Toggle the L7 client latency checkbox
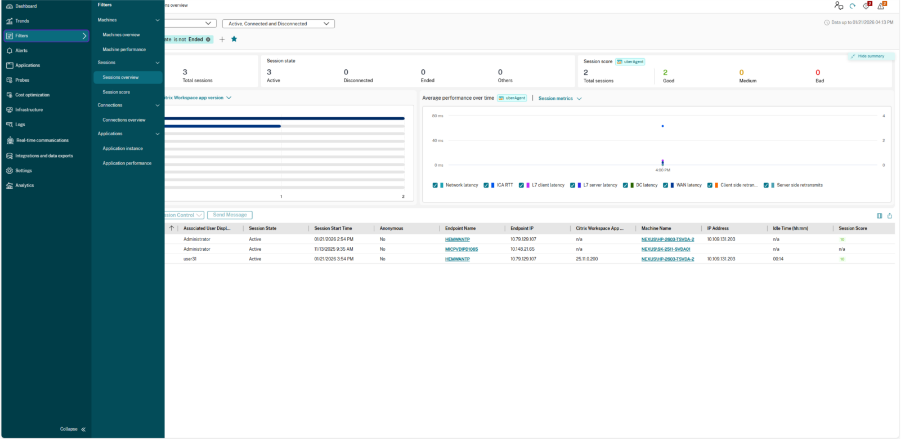This screenshot has height=439, width=901. [521, 185]
